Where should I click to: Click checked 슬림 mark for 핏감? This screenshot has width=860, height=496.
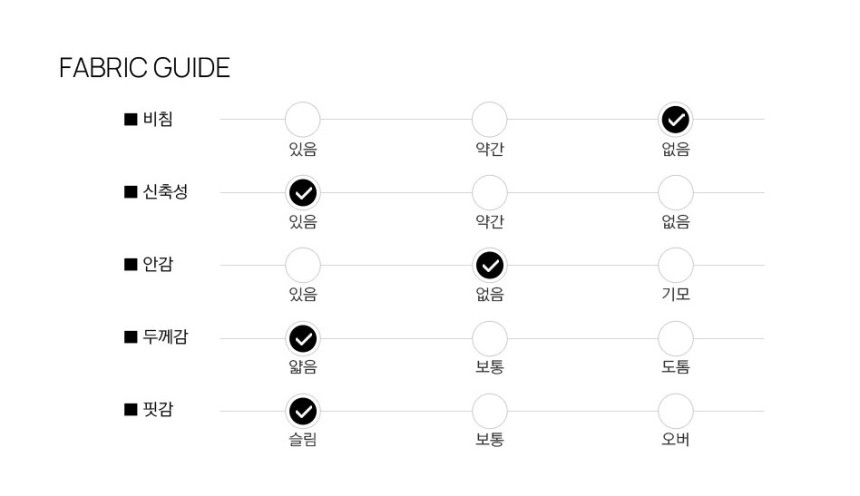point(303,411)
